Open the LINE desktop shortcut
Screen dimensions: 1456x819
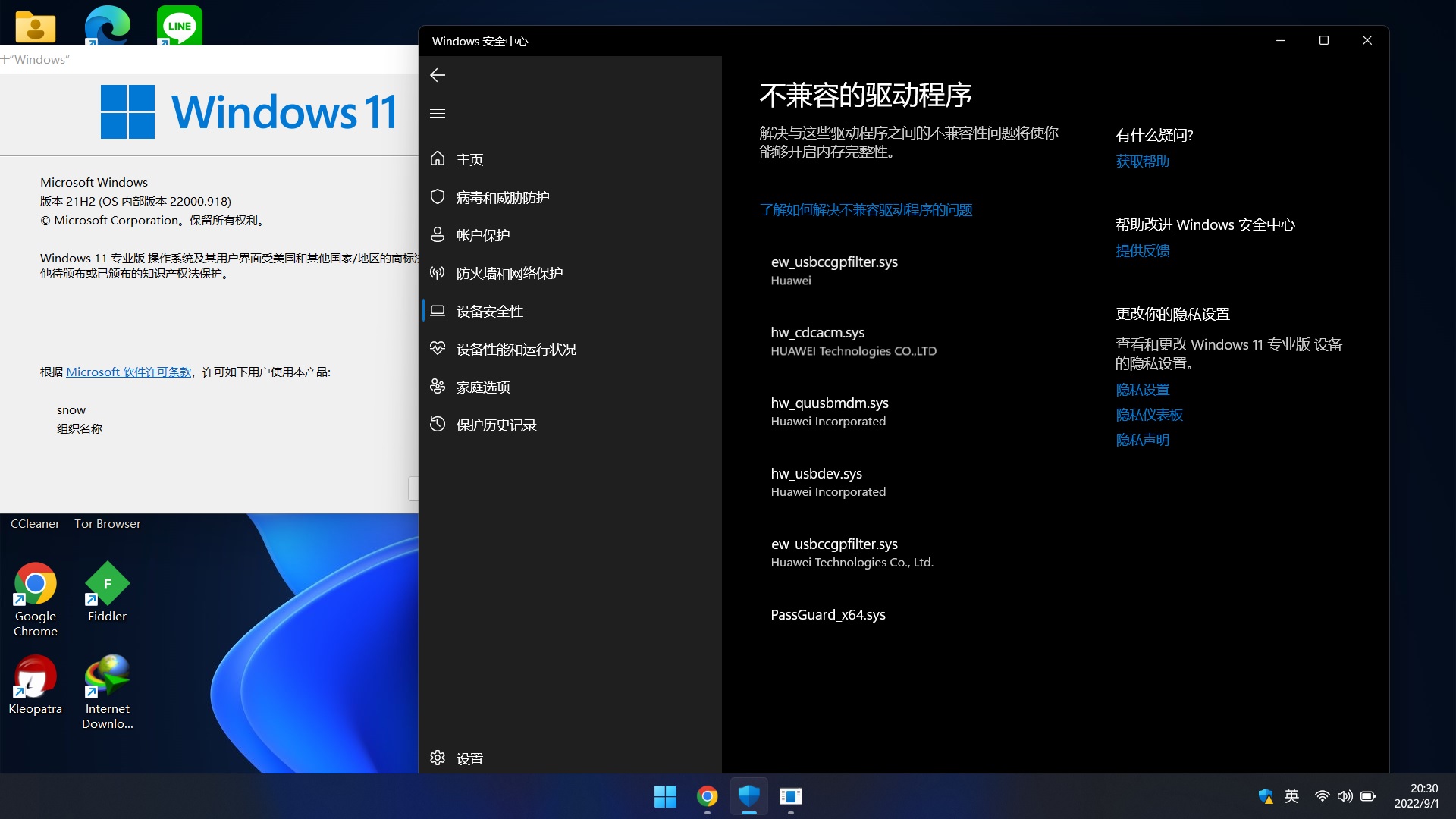pyautogui.click(x=180, y=24)
